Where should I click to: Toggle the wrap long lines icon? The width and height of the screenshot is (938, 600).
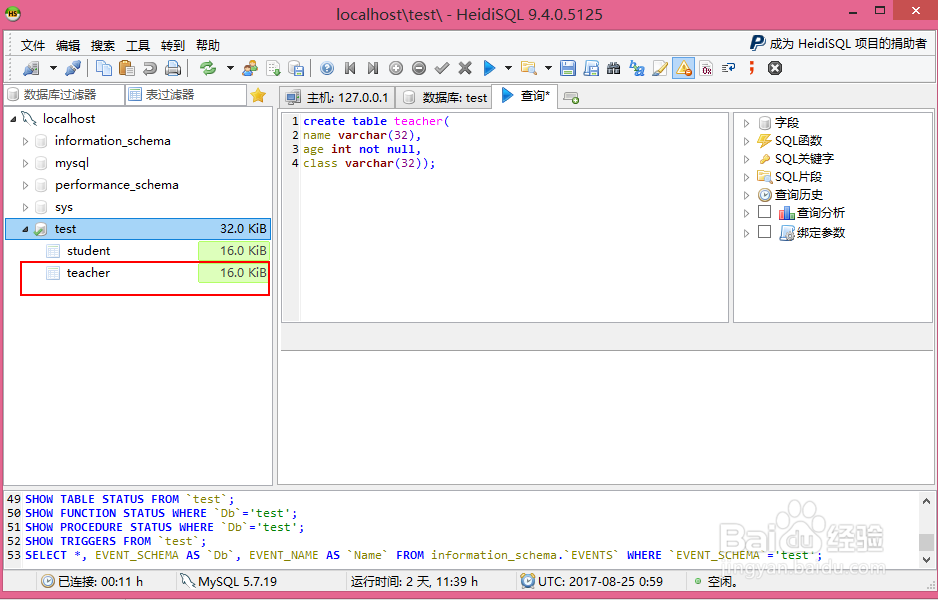729,68
